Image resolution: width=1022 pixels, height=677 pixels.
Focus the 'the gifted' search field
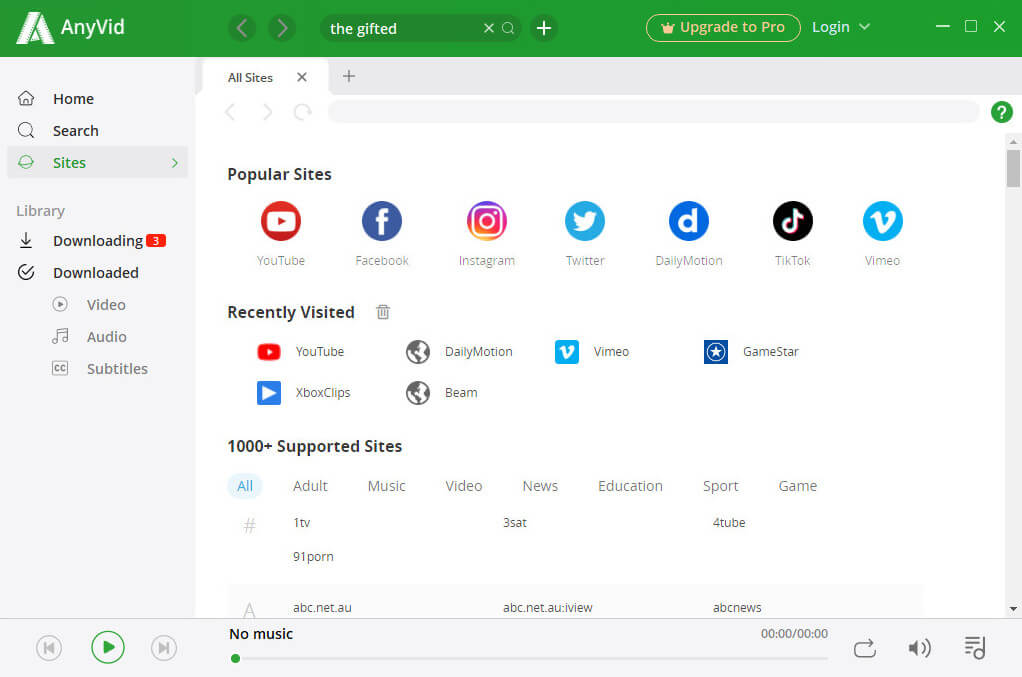pos(402,28)
